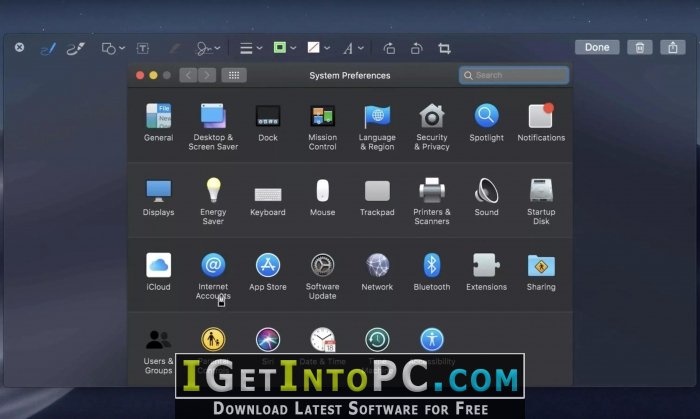Open App Store preferences
The height and width of the screenshot is (419, 700).
[268, 271]
